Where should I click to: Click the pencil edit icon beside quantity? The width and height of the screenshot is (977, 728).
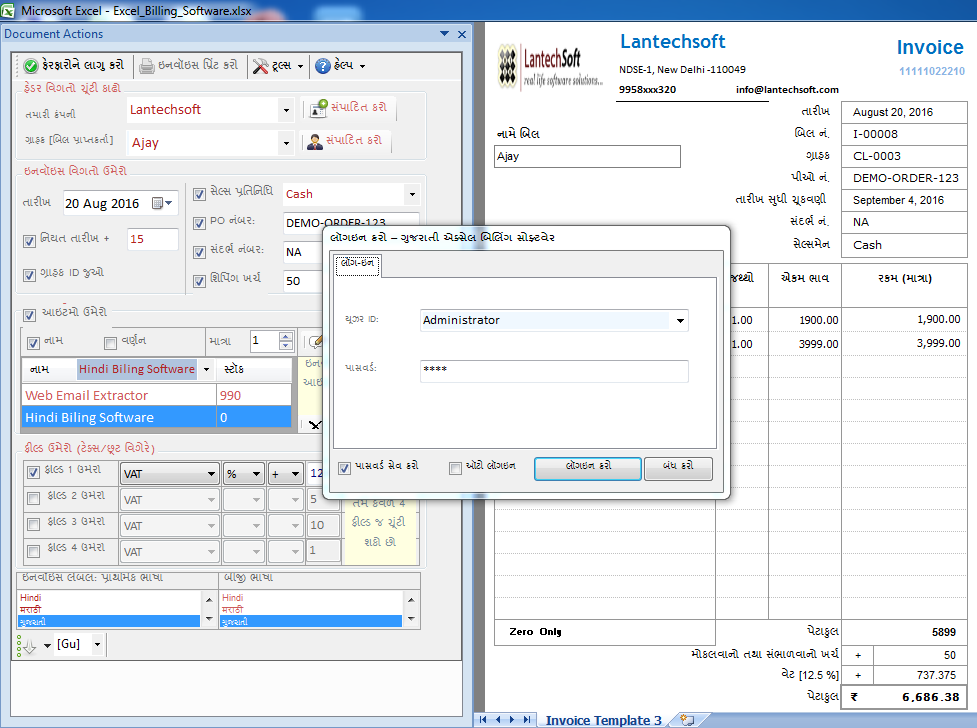(317, 341)
